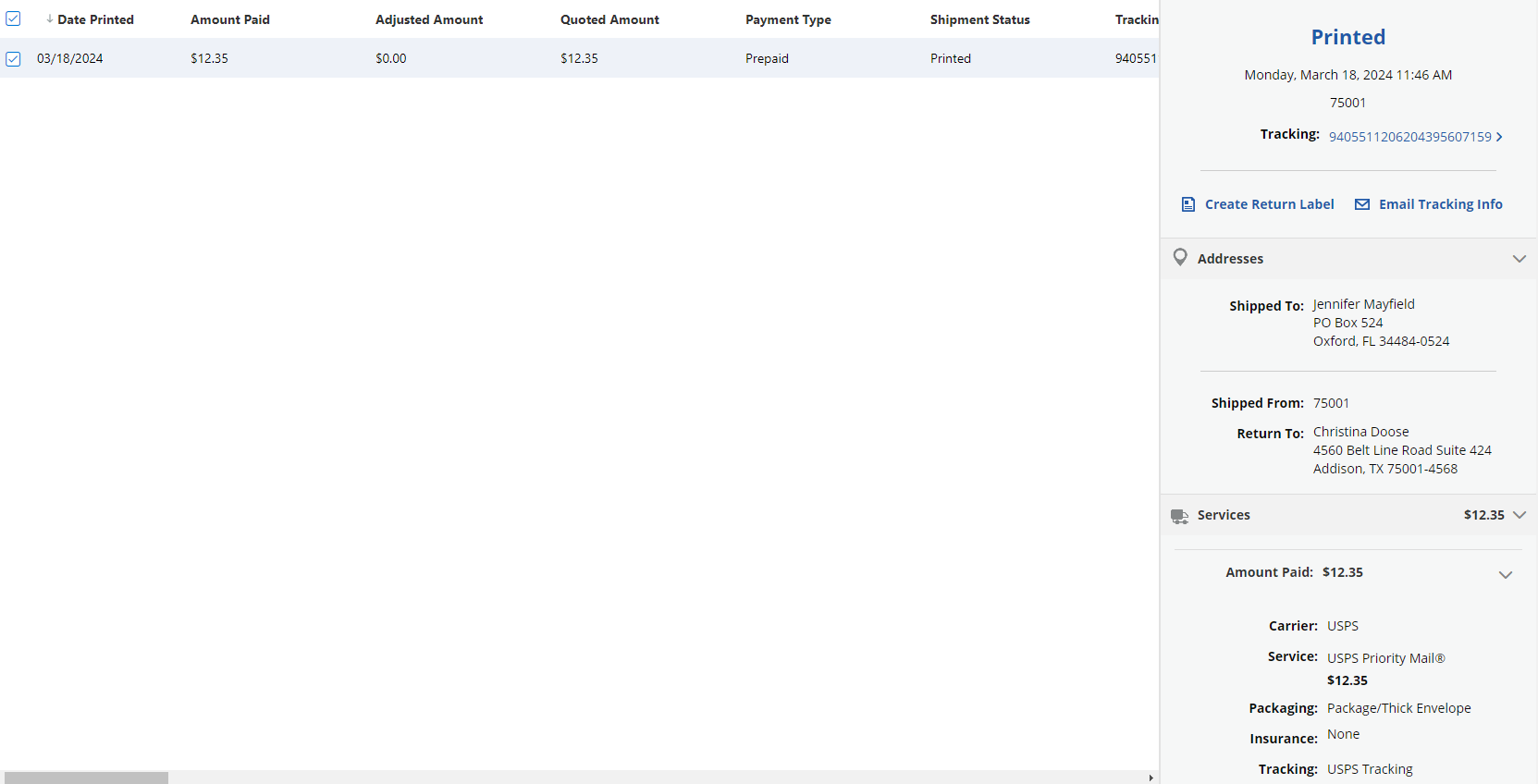Click the Services truck icon
The height and width of the screenshot is (784, 1538).
click(1179, 516)
